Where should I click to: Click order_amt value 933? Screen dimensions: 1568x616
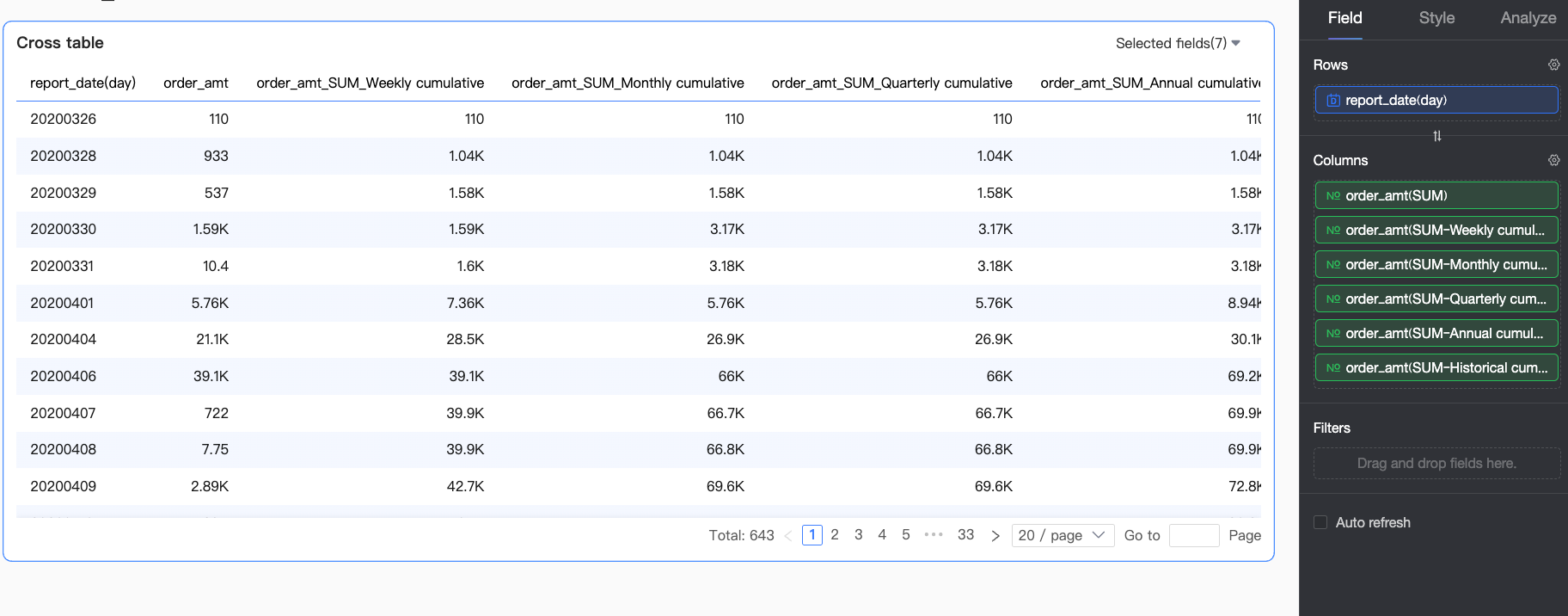216,156
